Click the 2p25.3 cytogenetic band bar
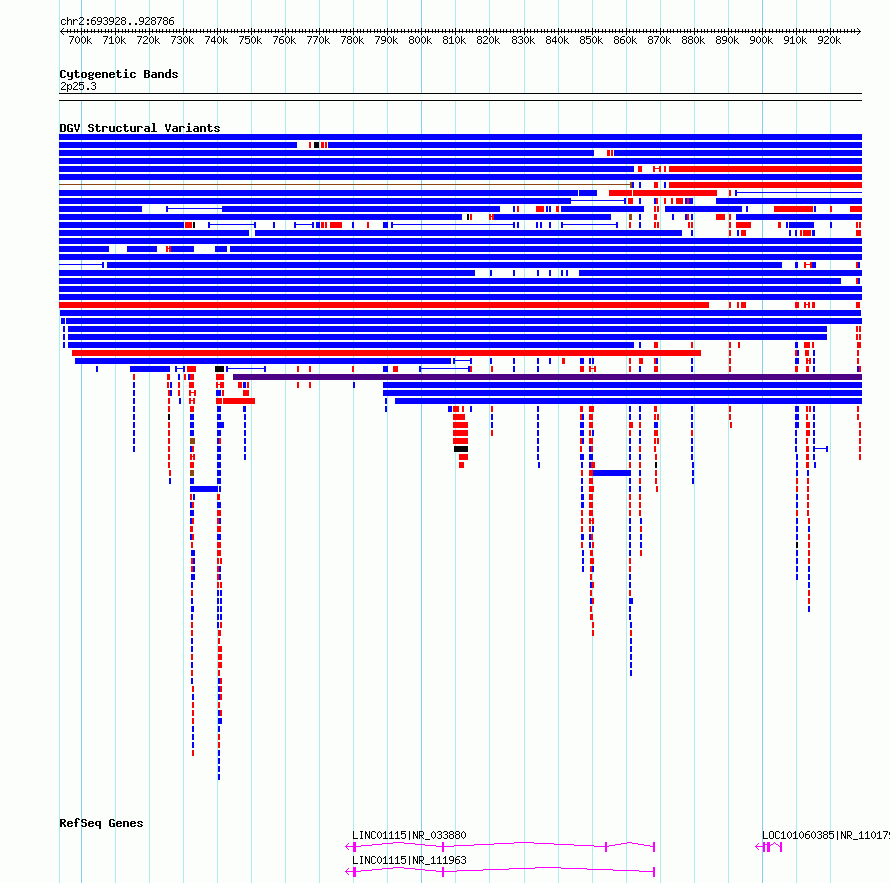 (x=460, y=97)
